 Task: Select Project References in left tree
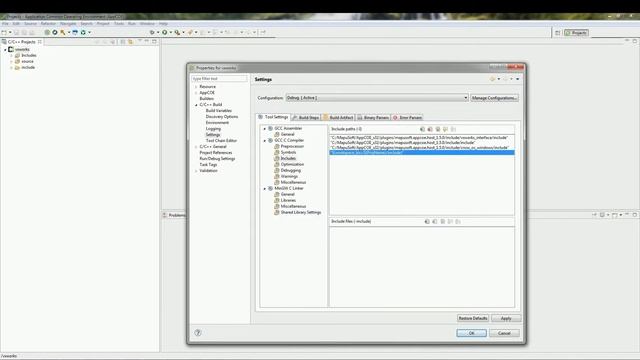(x=216, y=153)
